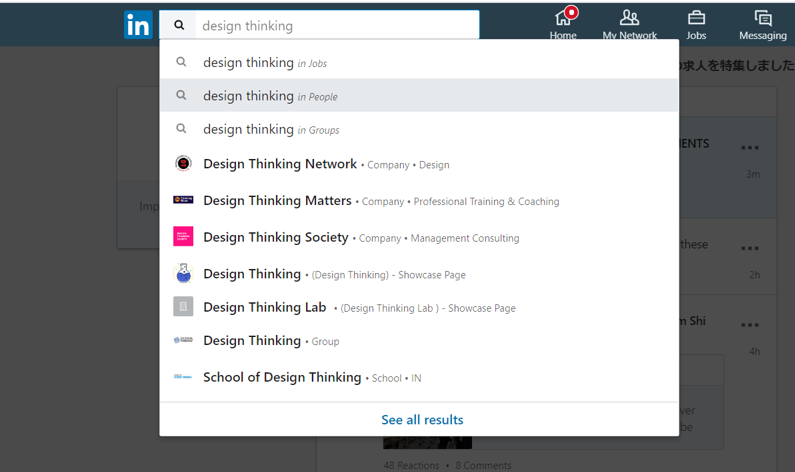Open Home in the top navigation
The height and width of the screenshot is (472, 795).
[563, 24]
